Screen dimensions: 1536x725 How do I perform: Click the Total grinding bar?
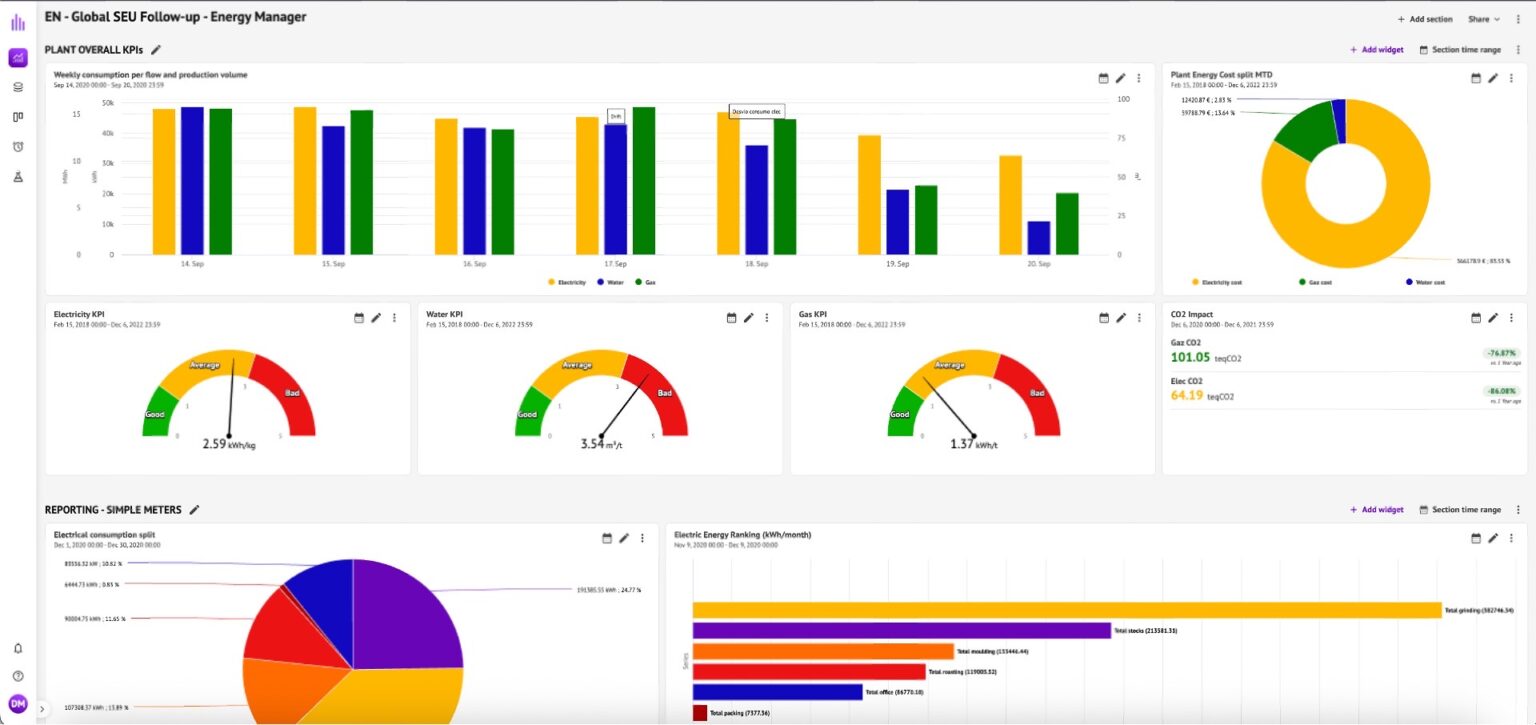1067,610
